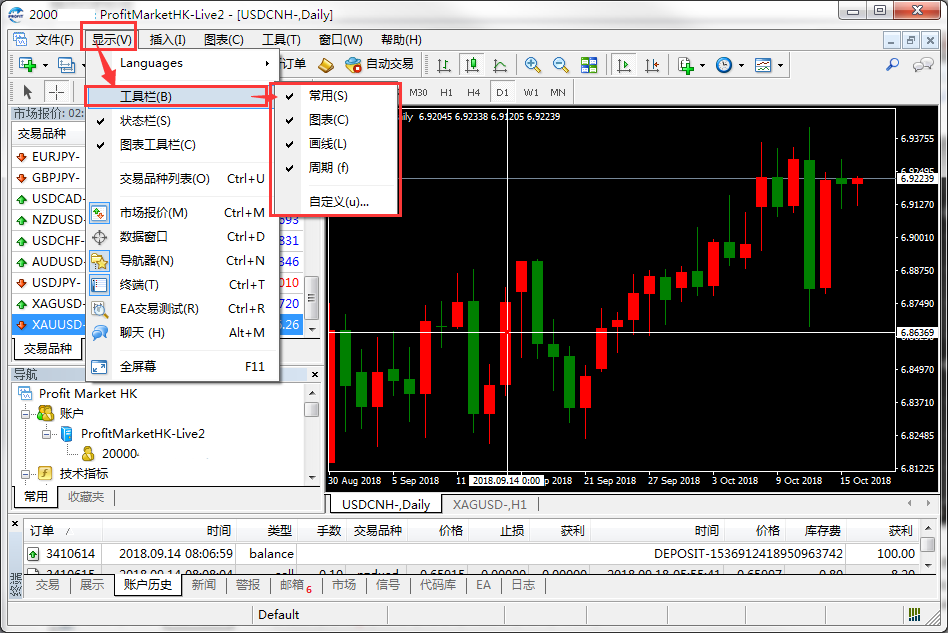Open the periodicity clock icon dropdown arrow

pos(741,66)
